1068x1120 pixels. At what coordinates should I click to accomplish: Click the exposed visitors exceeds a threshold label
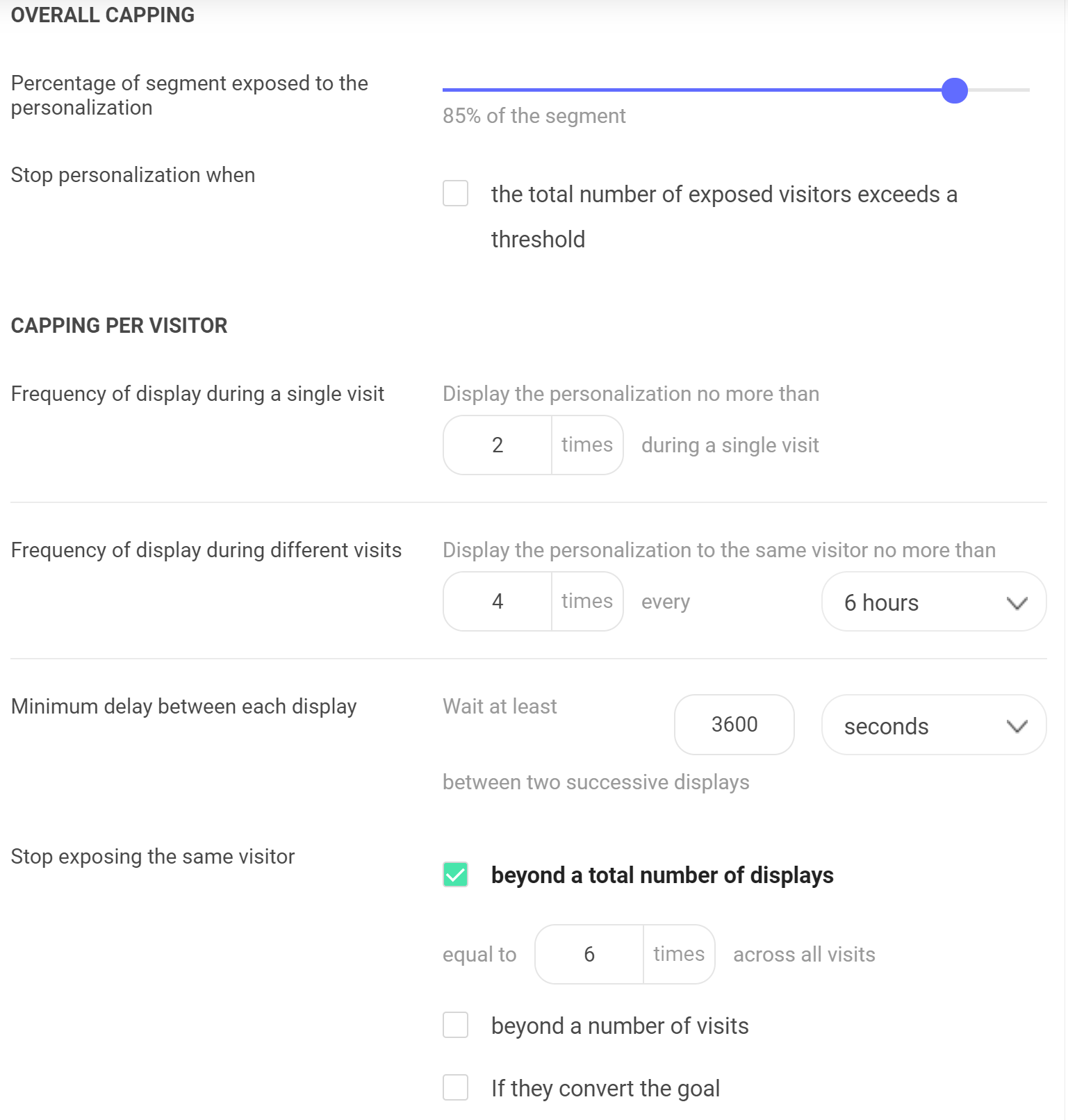724,216
